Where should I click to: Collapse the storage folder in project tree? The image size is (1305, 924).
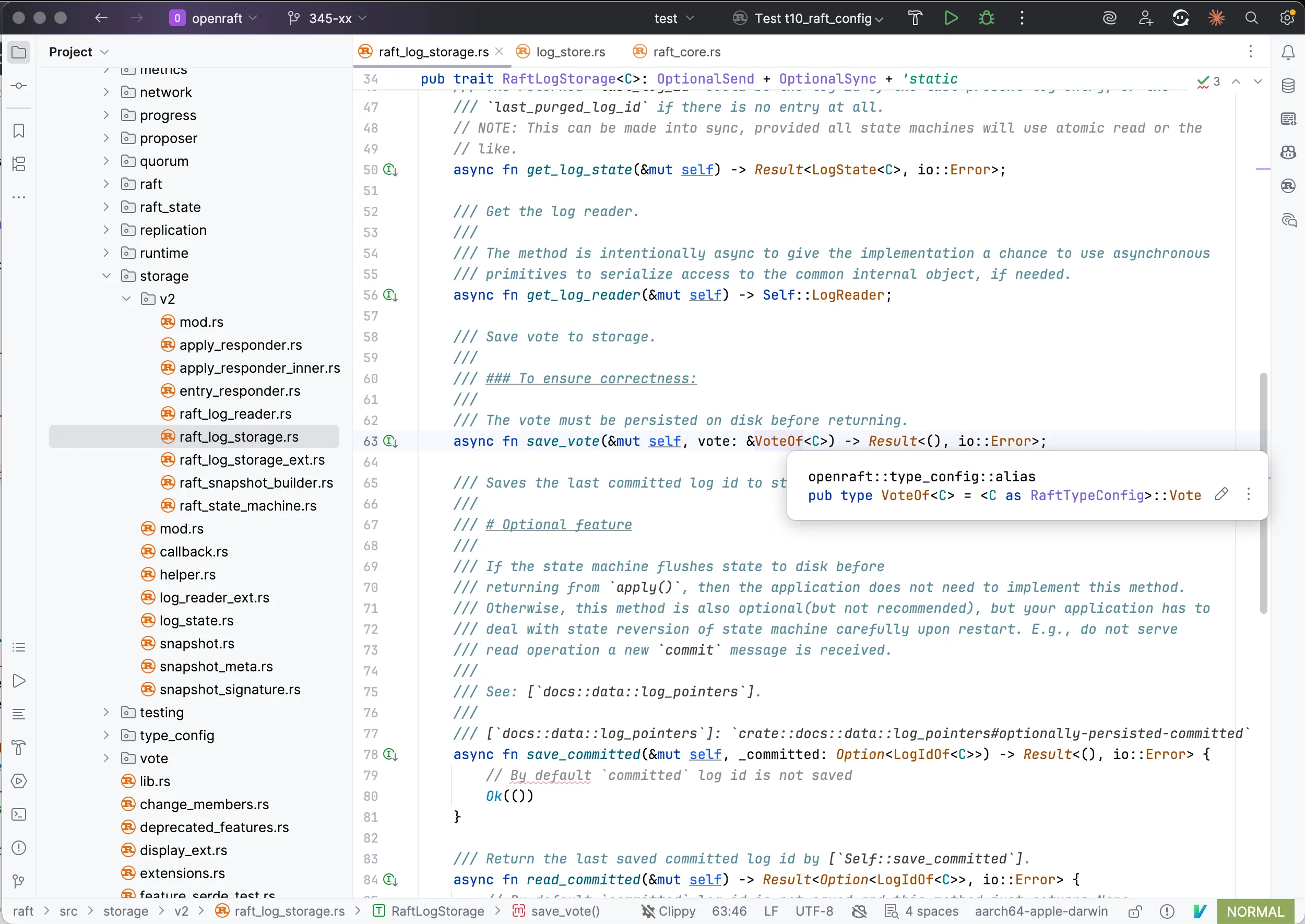click(106, 276)
